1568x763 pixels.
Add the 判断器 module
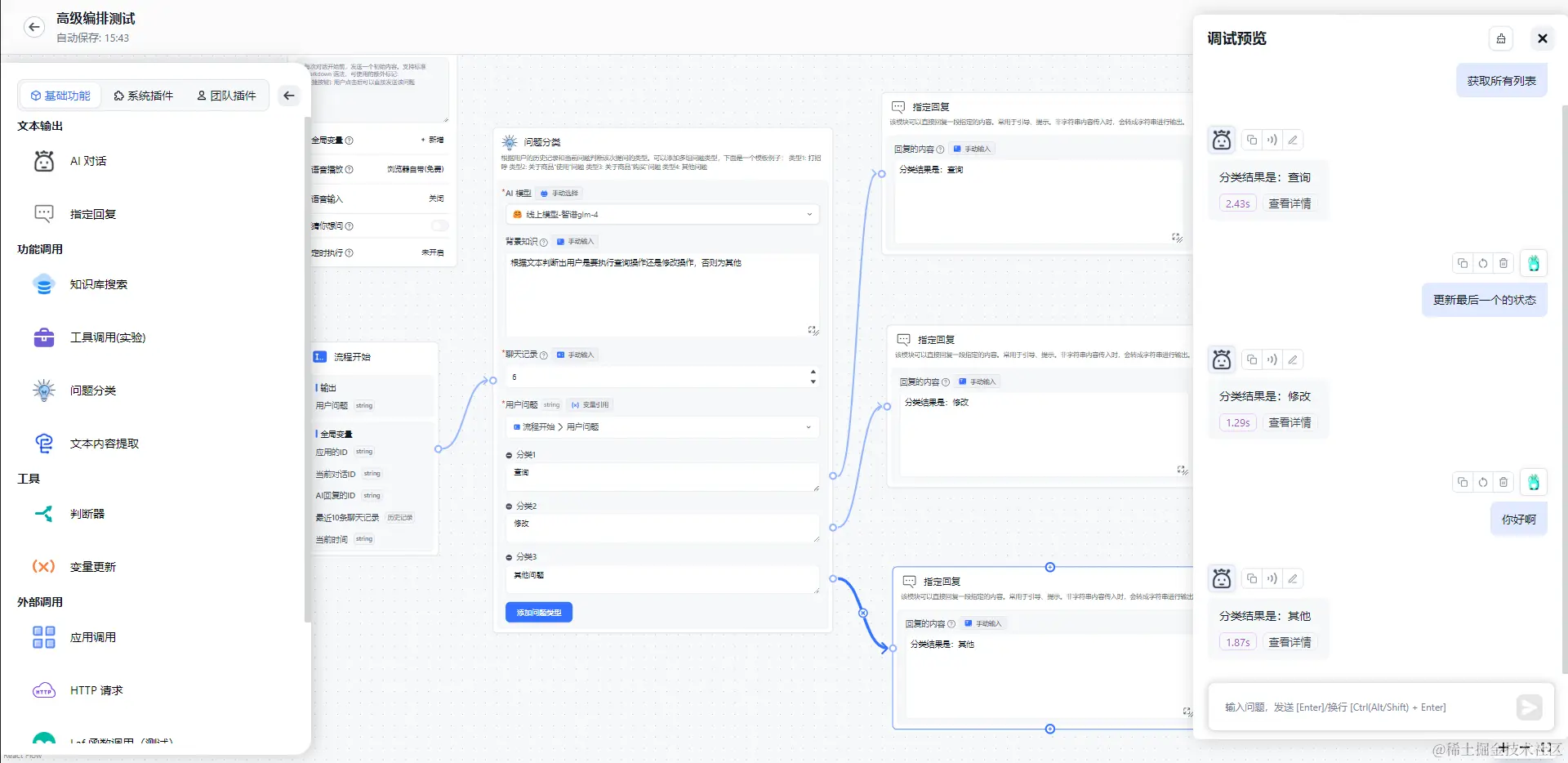[87, 514]
